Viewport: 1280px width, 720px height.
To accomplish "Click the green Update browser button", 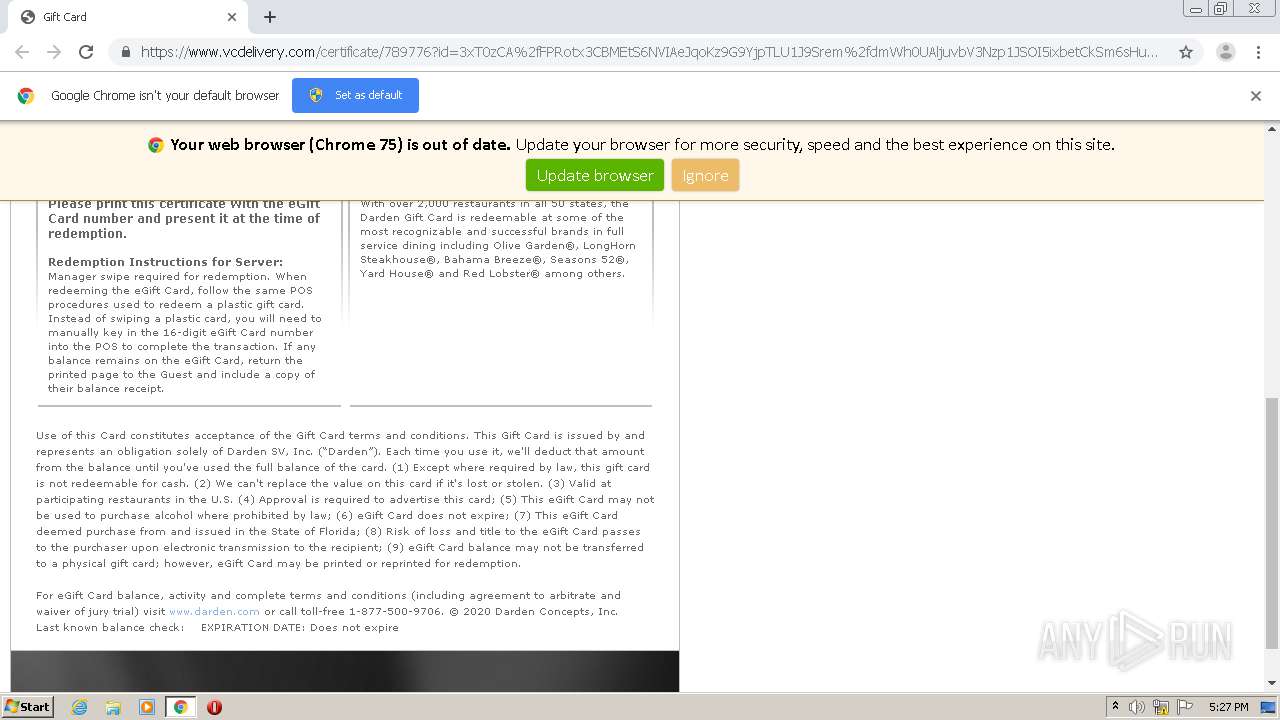I will tap(595, 175).
